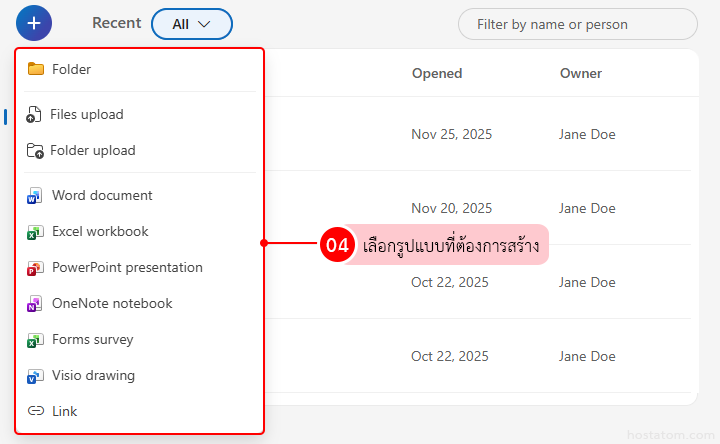
Task: Choose Folder from the create menu
Action: [140, 69]
